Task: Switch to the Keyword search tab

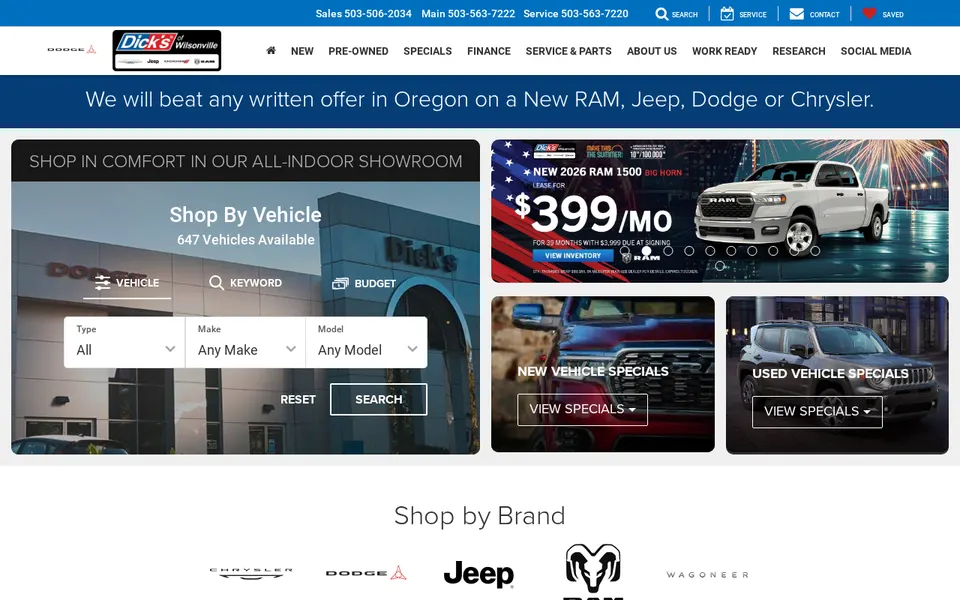Action: pos(246,283)
